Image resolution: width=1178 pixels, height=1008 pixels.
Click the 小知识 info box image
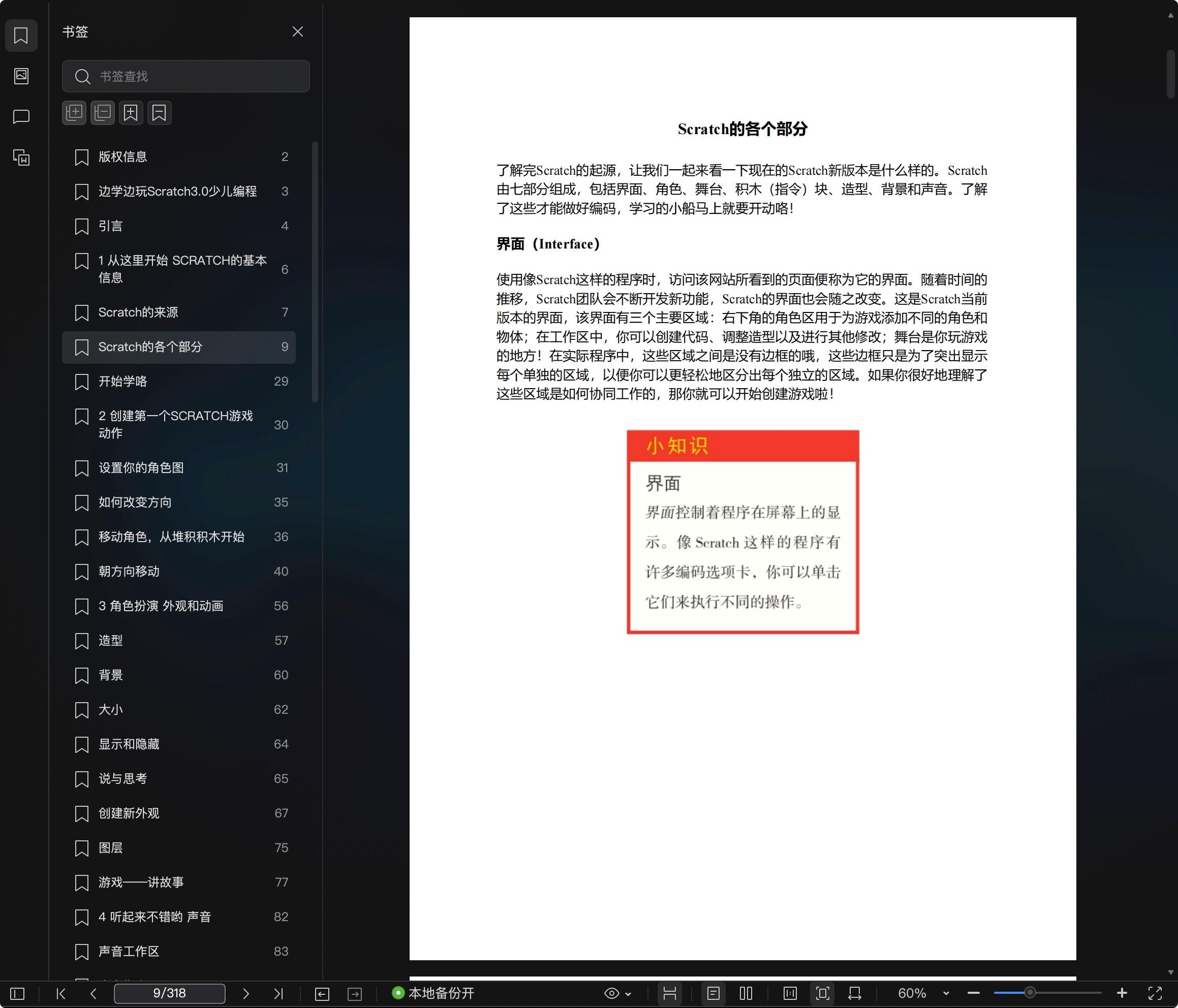[742, 532]
